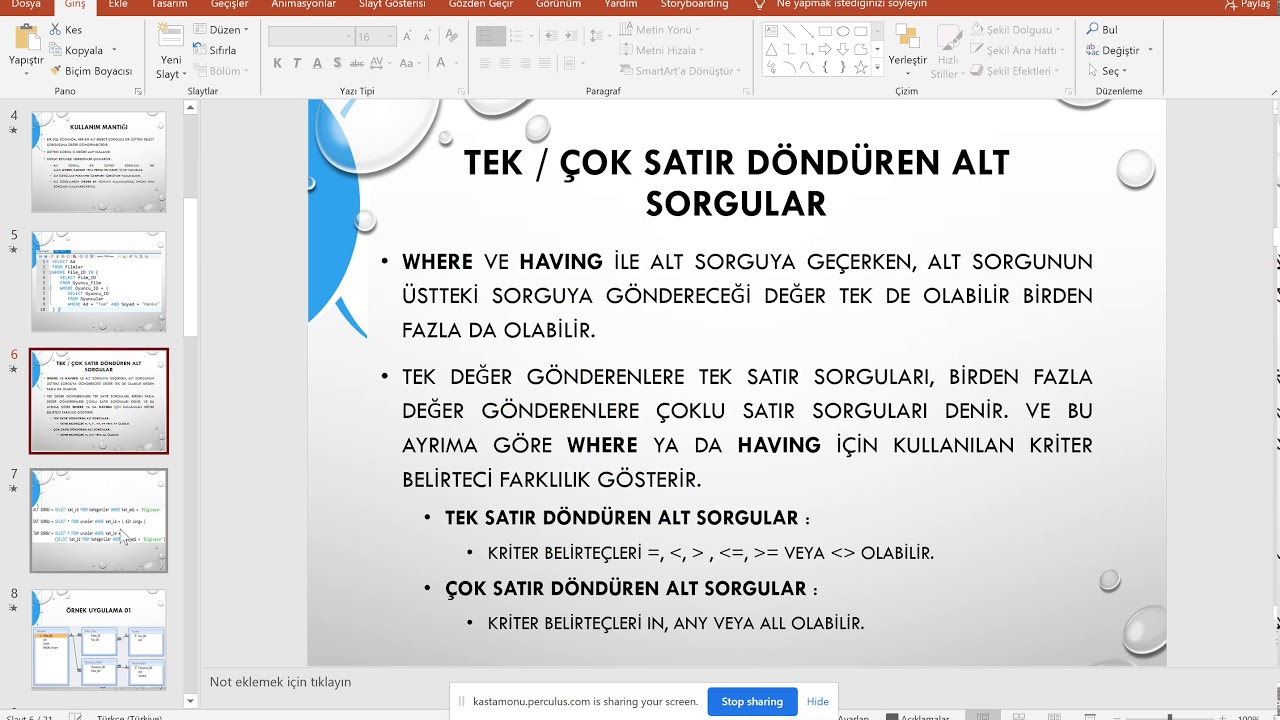
Task: Select slide 4 thumbnail Kullanım Mantığı
Action: coord(98,162)
